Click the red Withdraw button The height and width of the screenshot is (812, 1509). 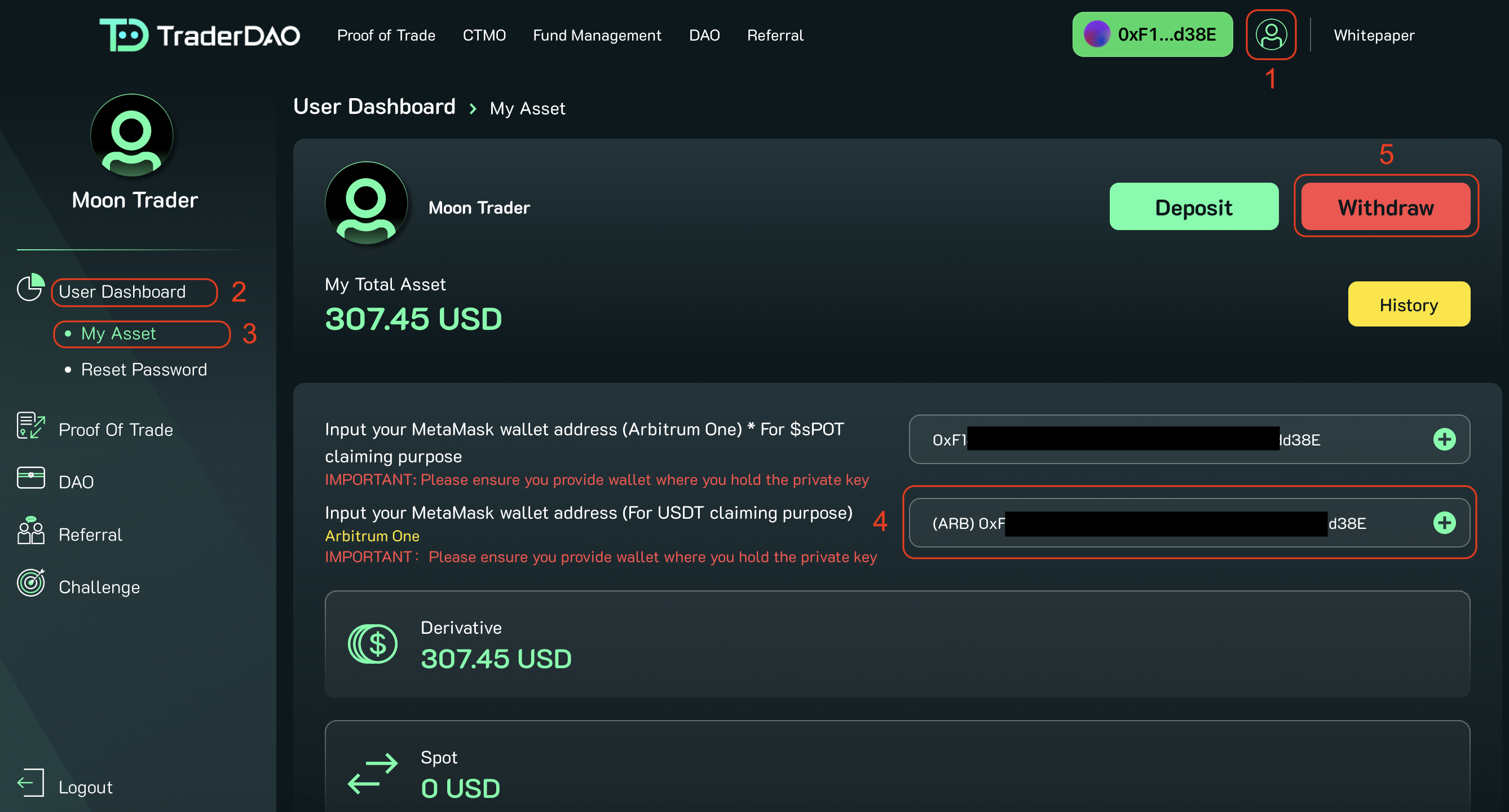click(1385, 208)
